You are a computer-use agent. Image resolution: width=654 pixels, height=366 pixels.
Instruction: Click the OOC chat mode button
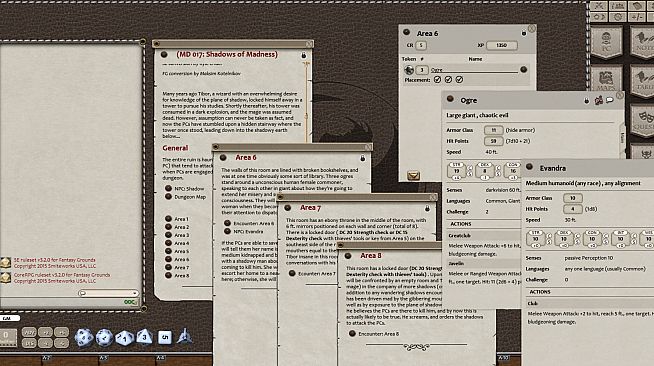(130, 302)
